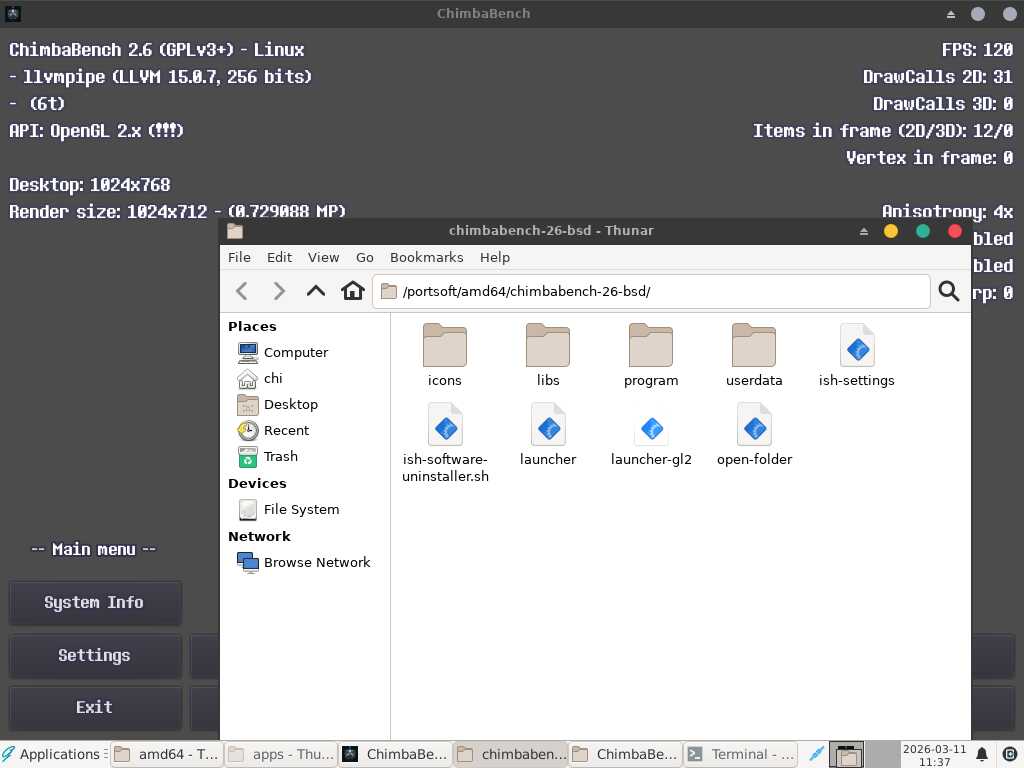Open the Go menu
The image size is (1024, 768).
point(364,257)
